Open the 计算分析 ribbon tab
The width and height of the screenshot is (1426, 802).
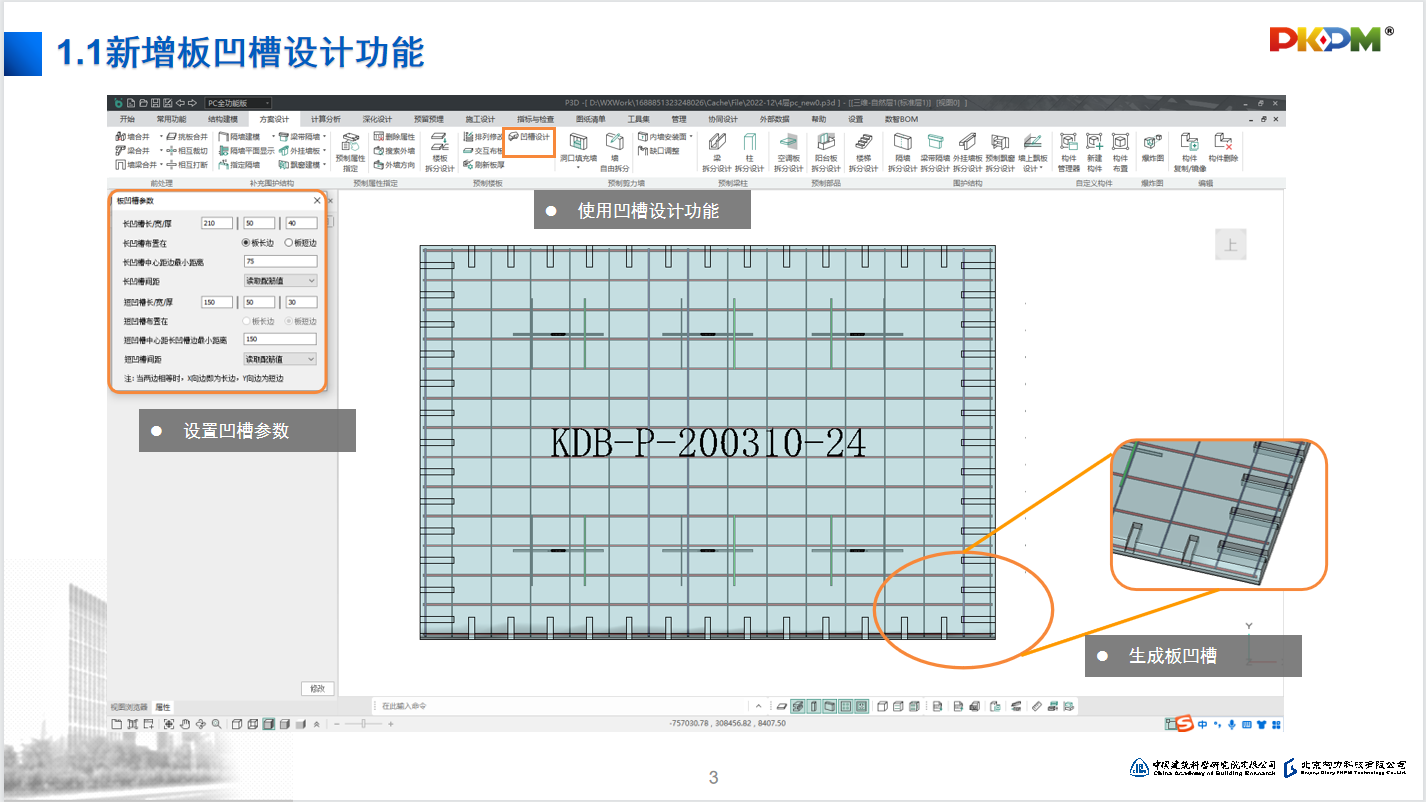pyautogui.click(x=325, y=119)
